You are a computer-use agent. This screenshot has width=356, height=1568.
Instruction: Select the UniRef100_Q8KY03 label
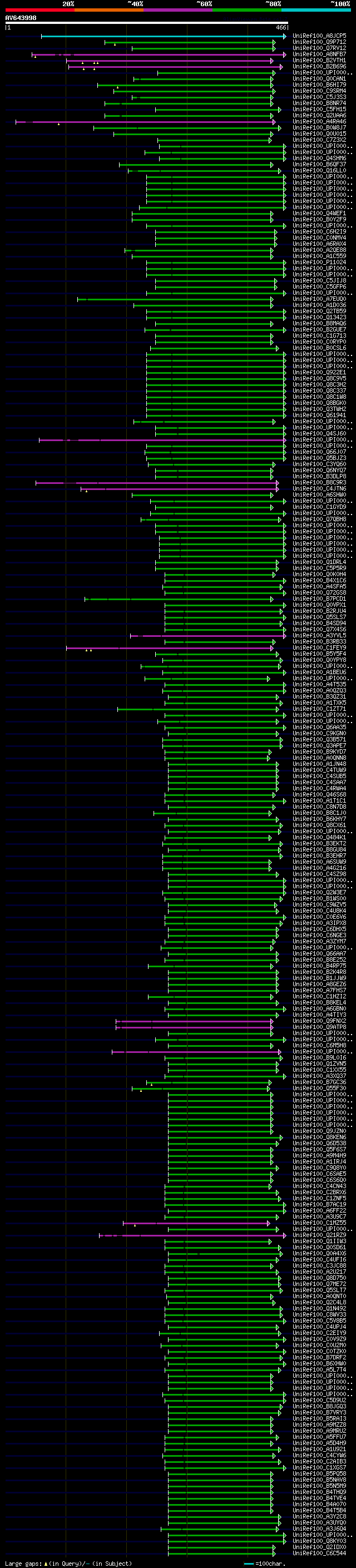(319, 1541)
